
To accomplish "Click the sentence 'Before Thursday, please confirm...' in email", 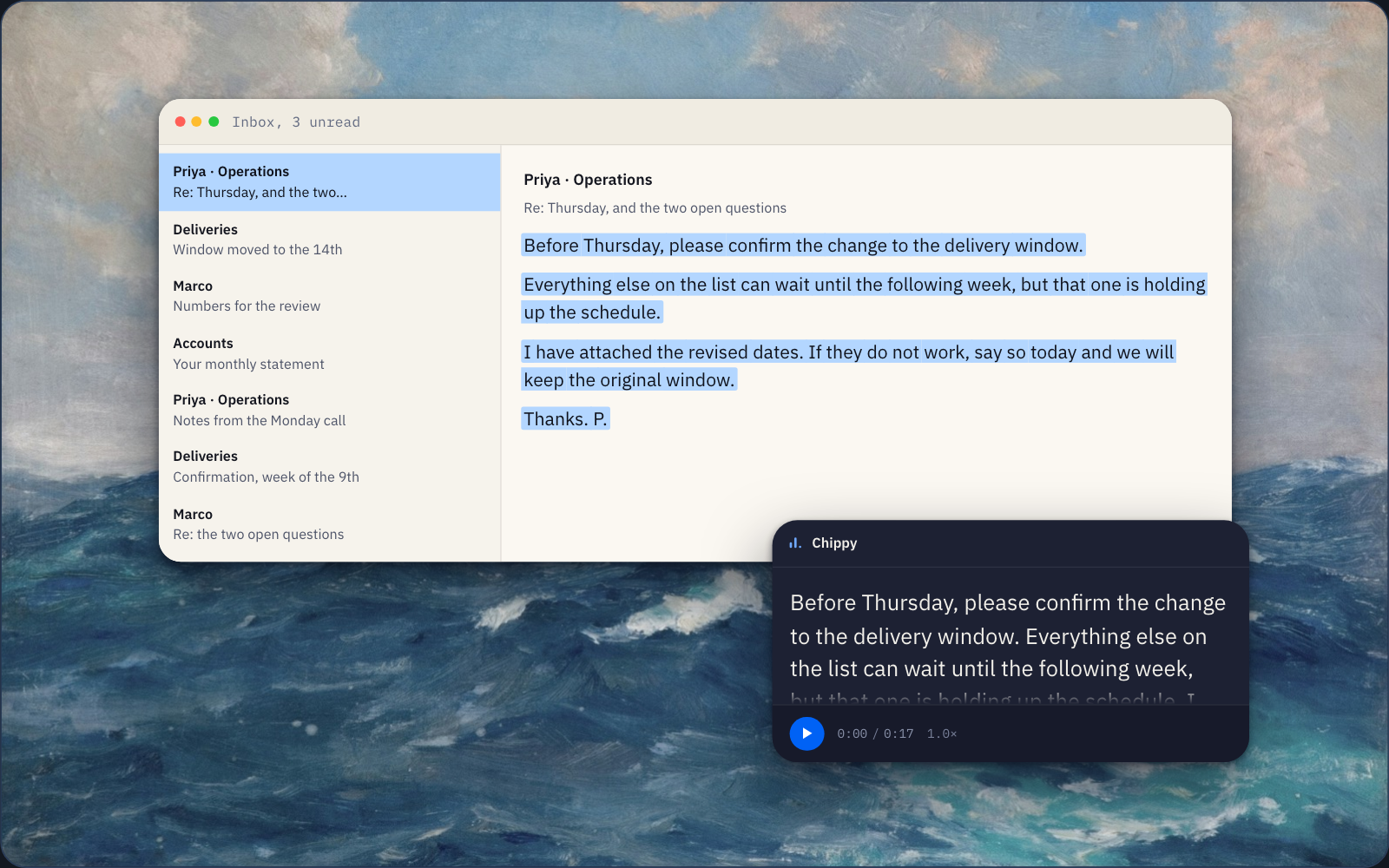I will pos(803,246).
